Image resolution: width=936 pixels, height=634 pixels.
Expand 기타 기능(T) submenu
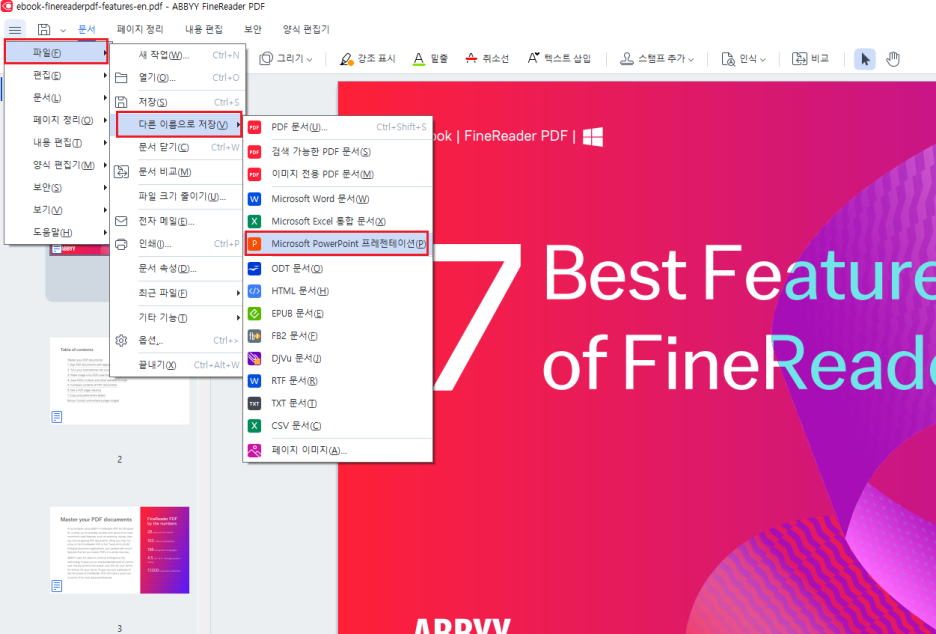(177, 318)
